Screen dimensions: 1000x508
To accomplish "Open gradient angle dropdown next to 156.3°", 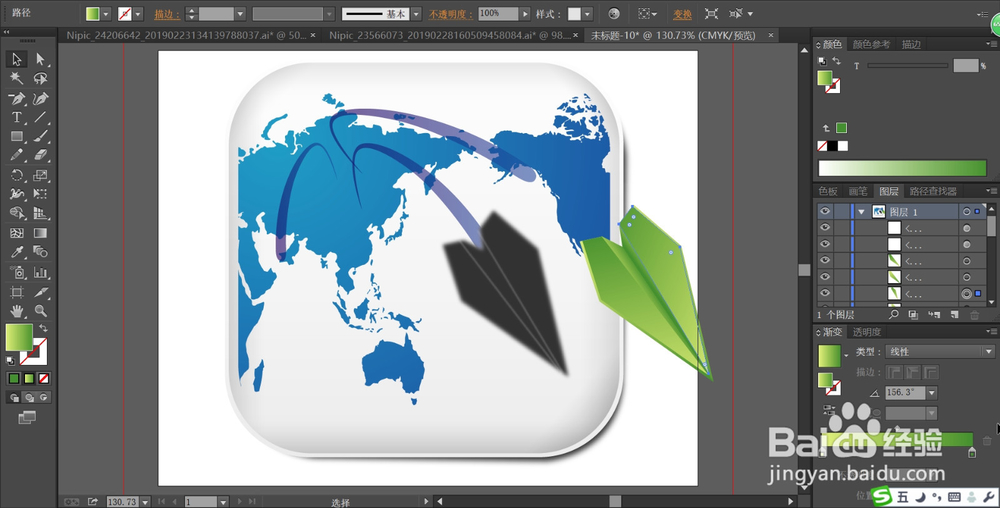I will coord(932,393).
